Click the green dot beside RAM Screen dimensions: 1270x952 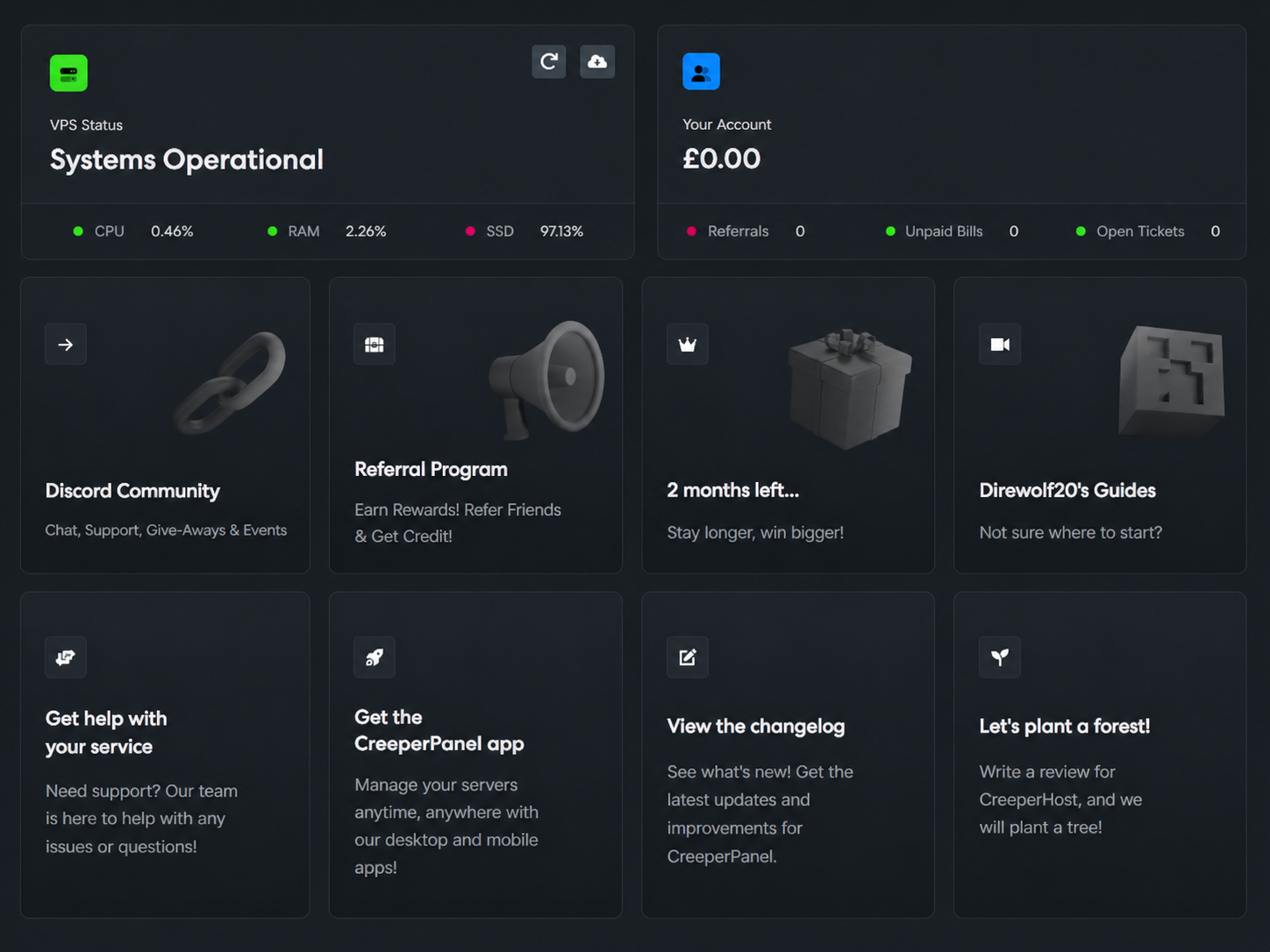(272, 231)
